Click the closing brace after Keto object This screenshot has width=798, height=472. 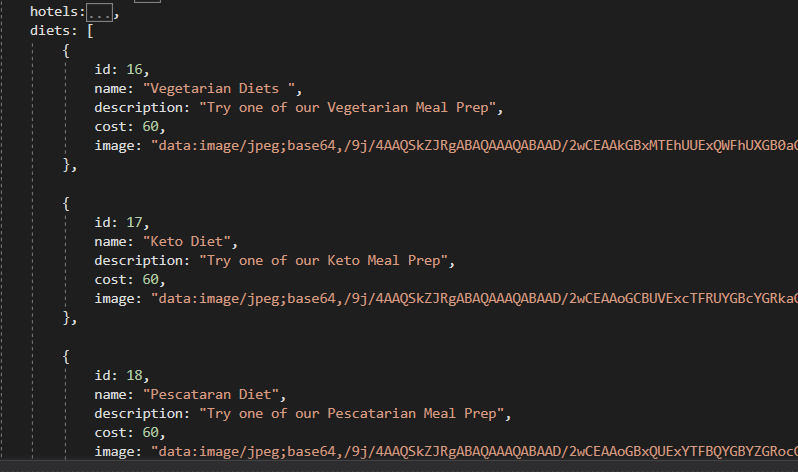pos(66,318)
